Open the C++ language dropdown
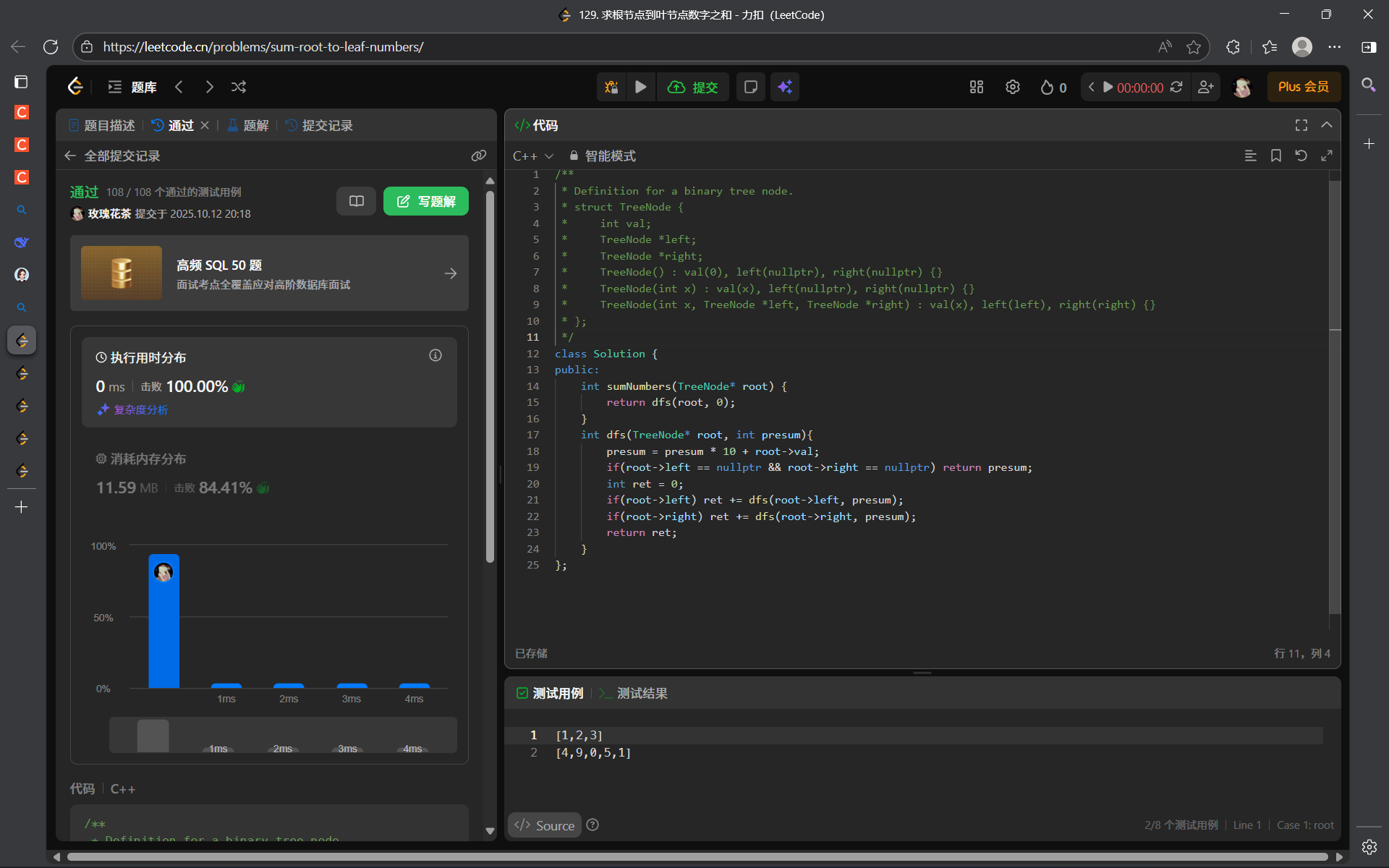The image size is (1389, 868). pyautogui.click(x=533, y=156)
